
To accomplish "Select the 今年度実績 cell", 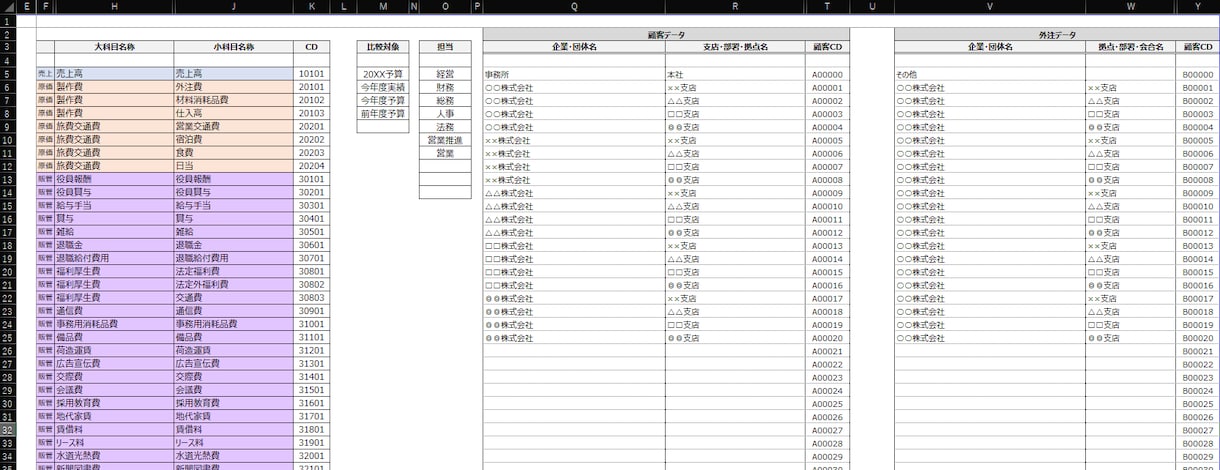I will coord(383,87).
